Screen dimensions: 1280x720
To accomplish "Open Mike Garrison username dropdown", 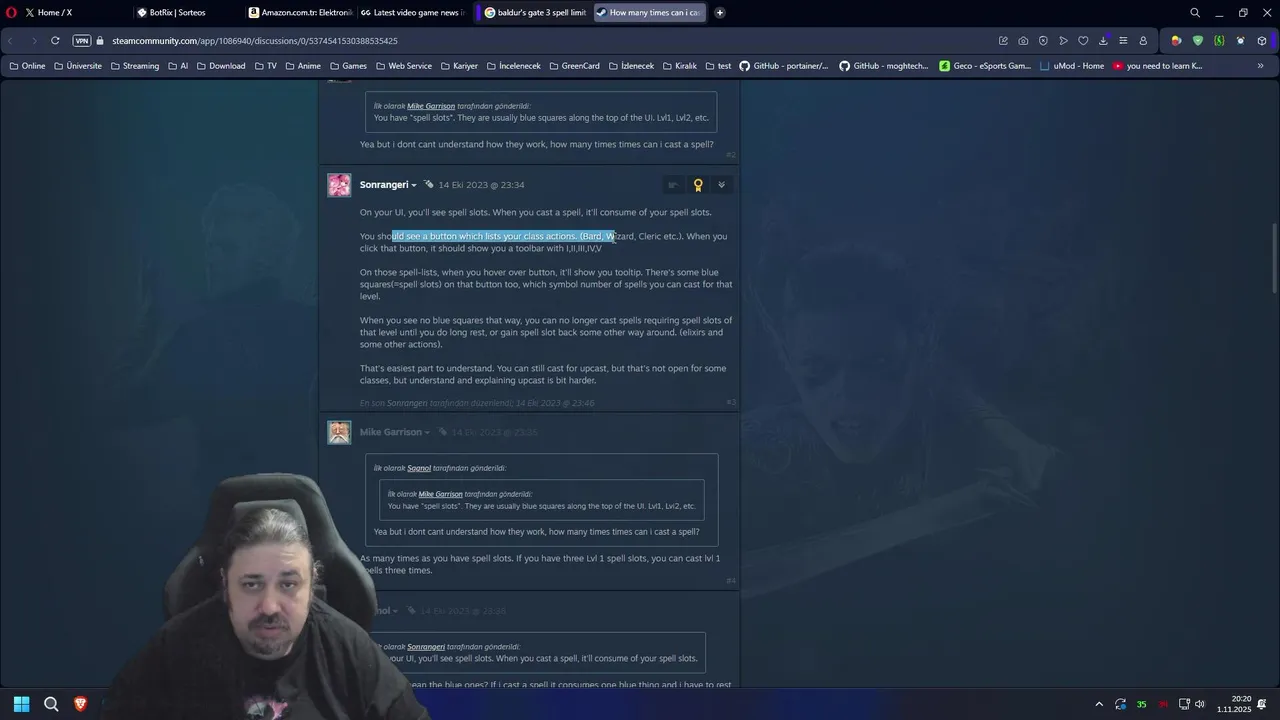I will 395,432.
